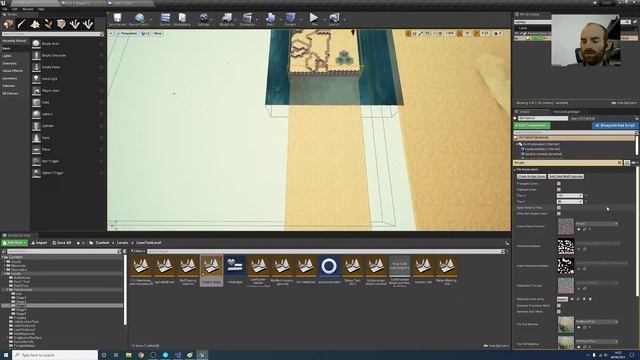Select the Cylinder placement icon
640x360 pixels.
coord(36,126)
